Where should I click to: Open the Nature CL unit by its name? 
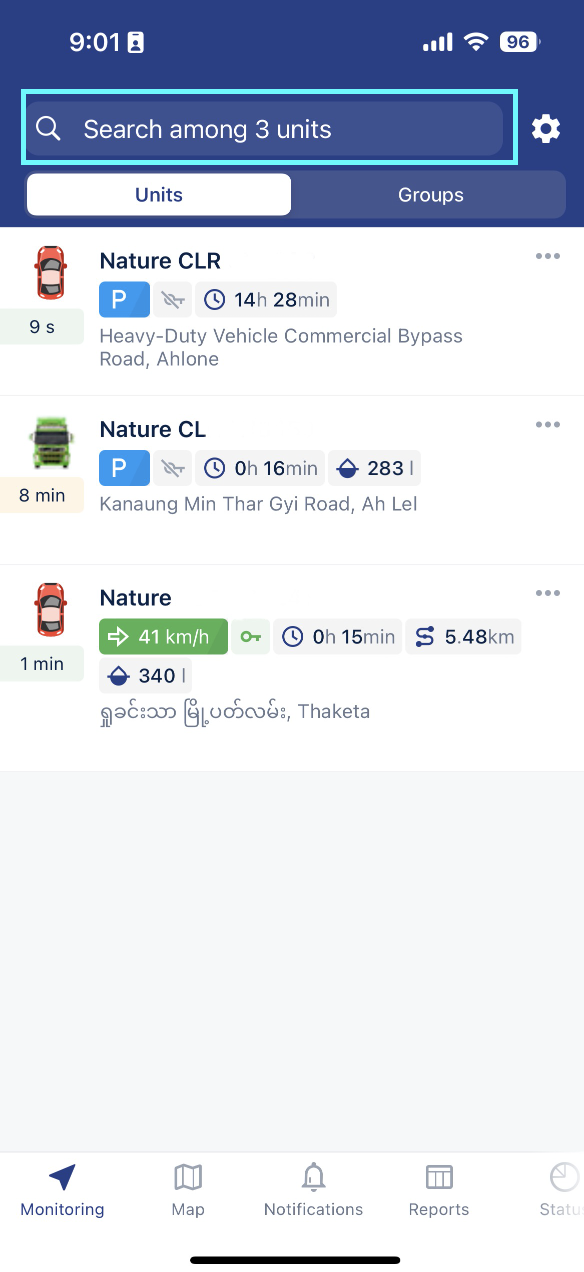152,428
